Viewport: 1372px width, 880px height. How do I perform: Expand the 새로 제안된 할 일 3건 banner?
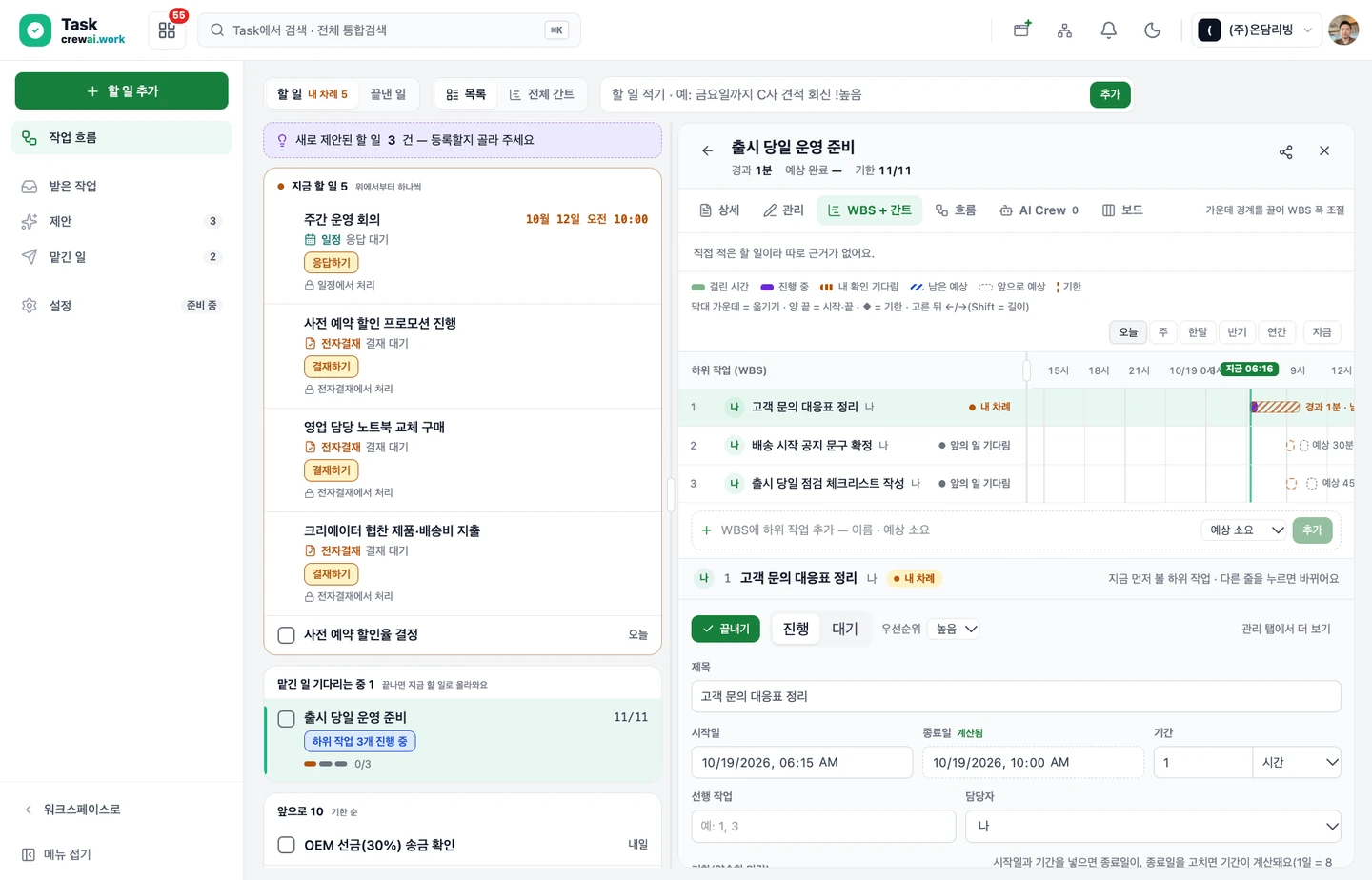tap(462, 140)
